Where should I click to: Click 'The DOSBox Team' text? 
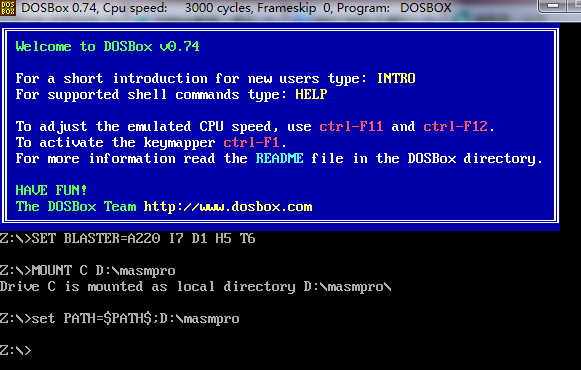76,207
